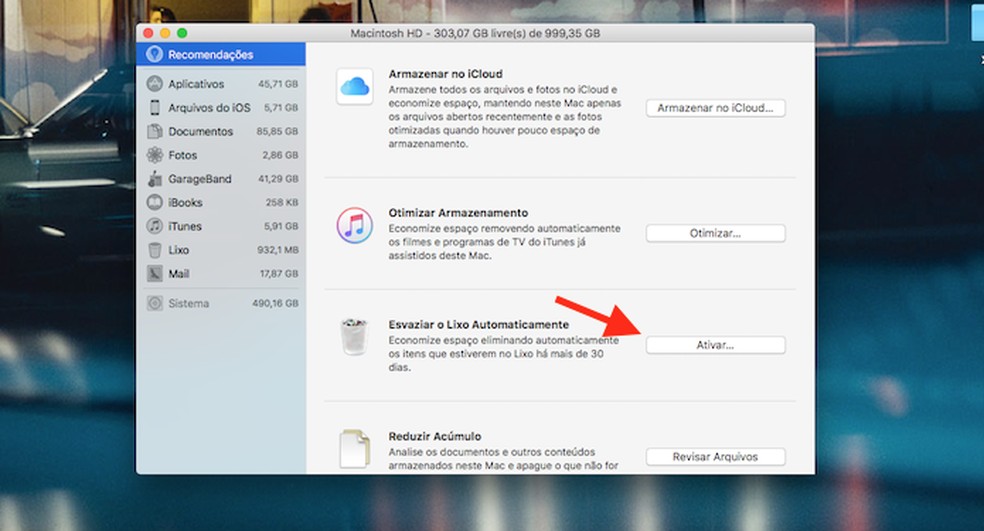Click the Otimizar Armazenamento heading

click(x=458, y=213)
